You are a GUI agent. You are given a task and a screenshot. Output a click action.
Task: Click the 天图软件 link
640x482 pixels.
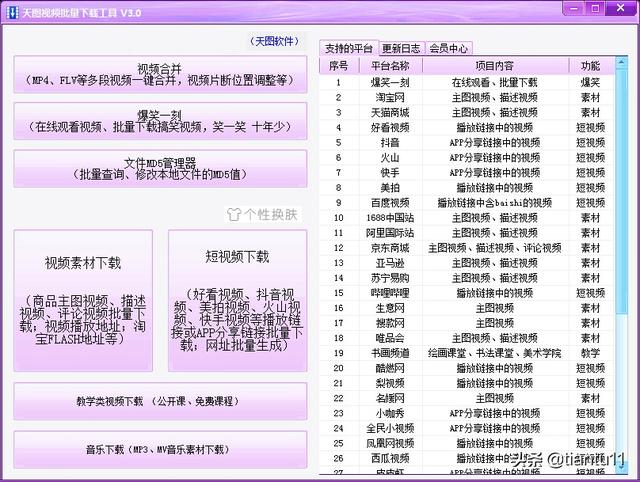coord(274,41)
